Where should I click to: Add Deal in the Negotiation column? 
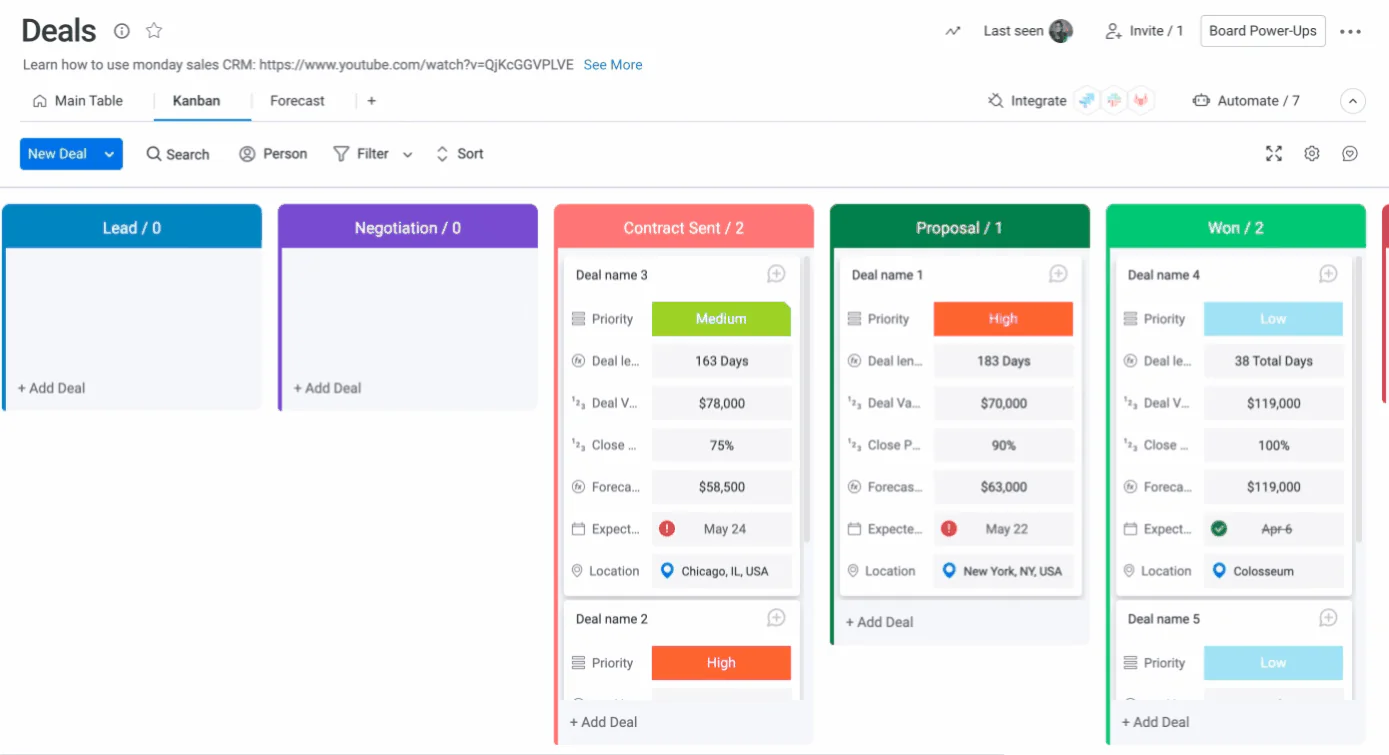[x=327, y=388]
